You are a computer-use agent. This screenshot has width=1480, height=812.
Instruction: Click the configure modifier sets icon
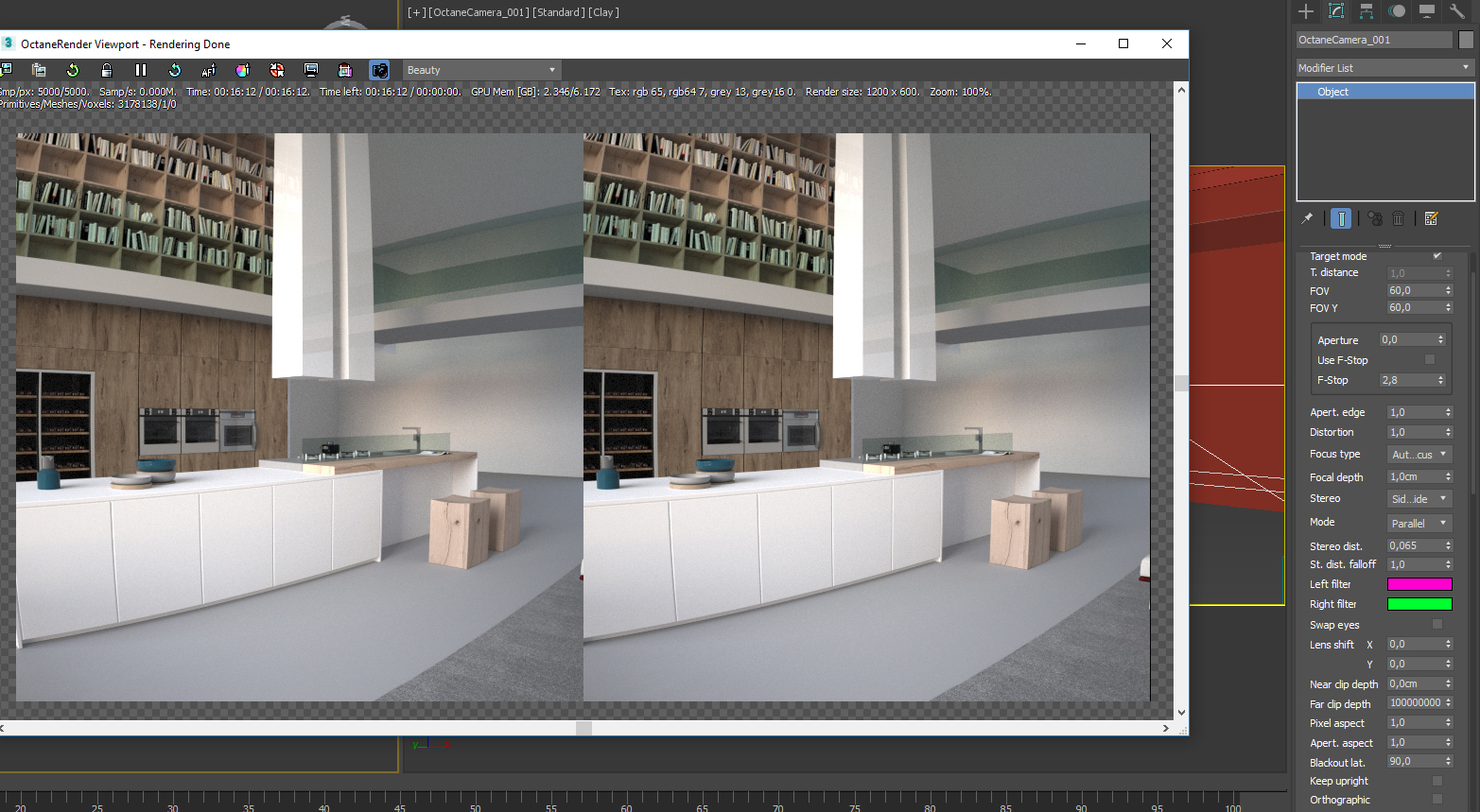tap(1431, 218)
